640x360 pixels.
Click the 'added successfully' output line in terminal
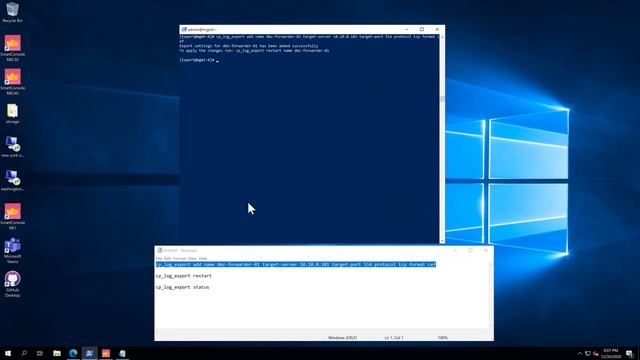point(249,46)
